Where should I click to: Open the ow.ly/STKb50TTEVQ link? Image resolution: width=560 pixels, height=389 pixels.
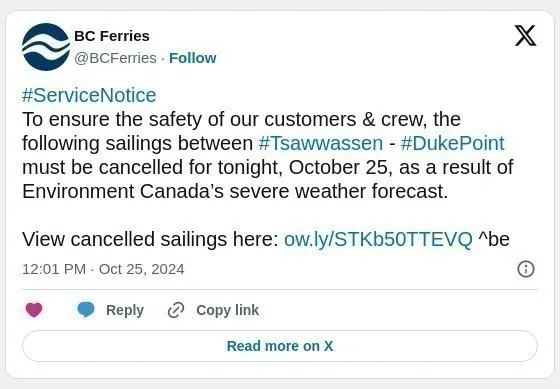coord(378,239)
